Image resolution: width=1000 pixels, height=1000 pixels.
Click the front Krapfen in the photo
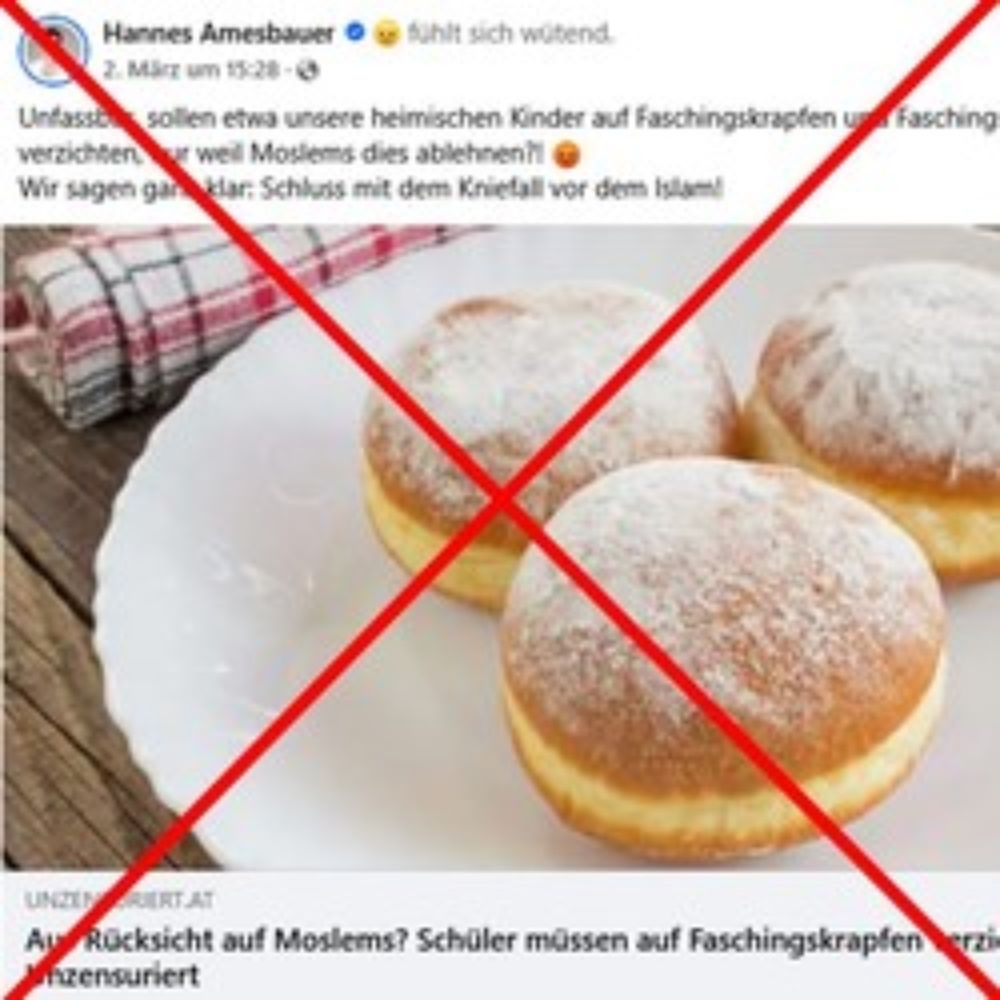[x=723, y=657]
